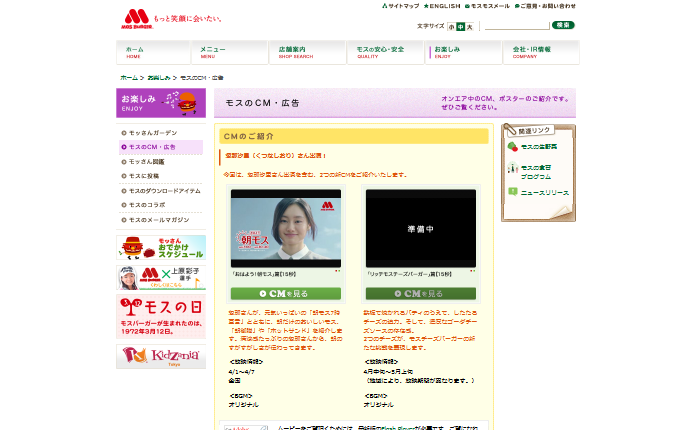
Task: Click CMを見る under リッチモスチーズバーガー video
Action: pyautogui.click(x=421, y=294)
